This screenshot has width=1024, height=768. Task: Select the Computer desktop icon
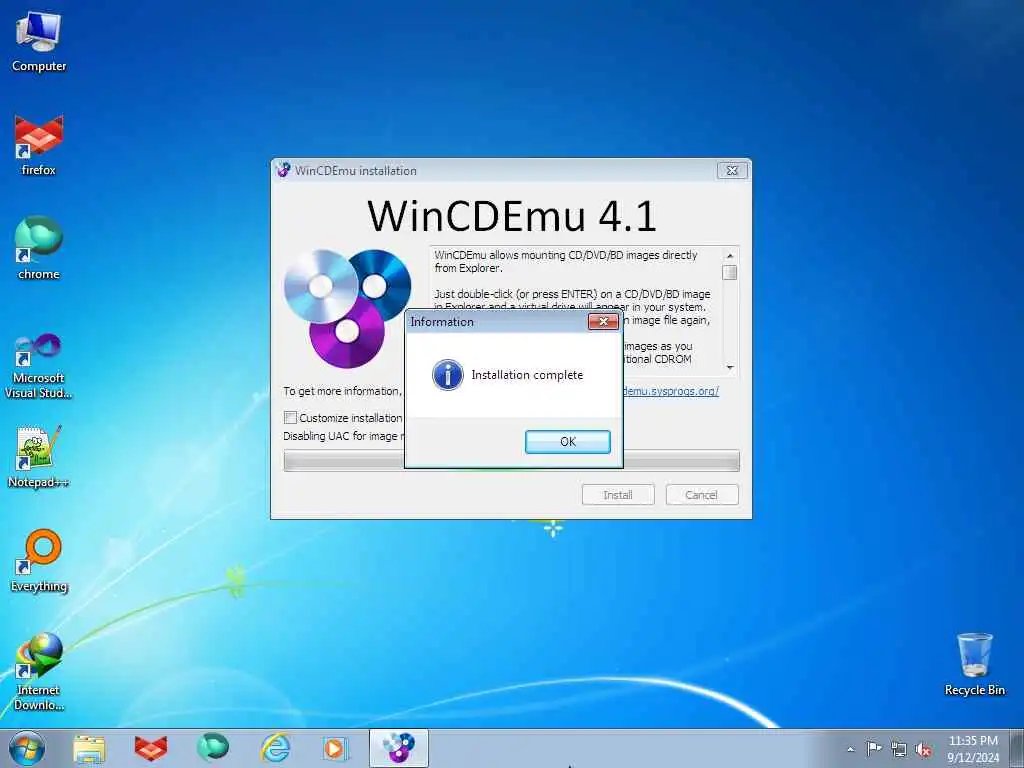(39, 41)
